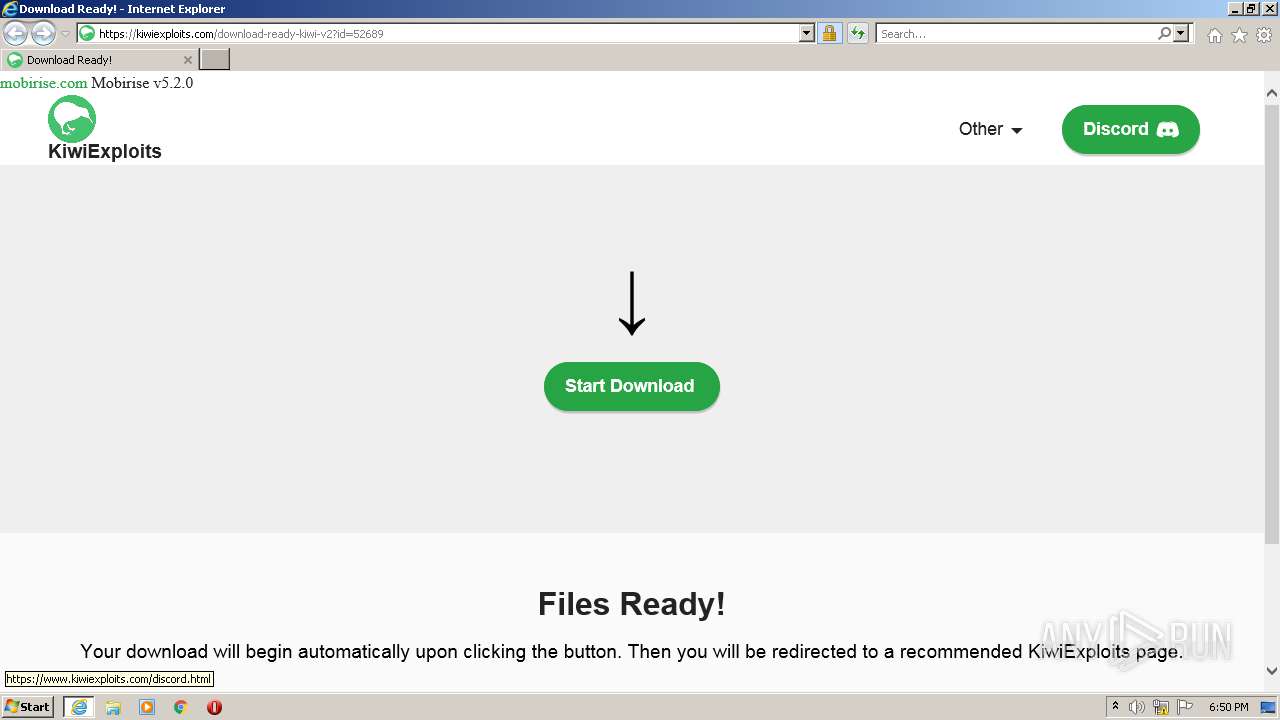Close the Download Ready! tab
1280x720 pixels.
pyautogui.click(x=187, y=60)
